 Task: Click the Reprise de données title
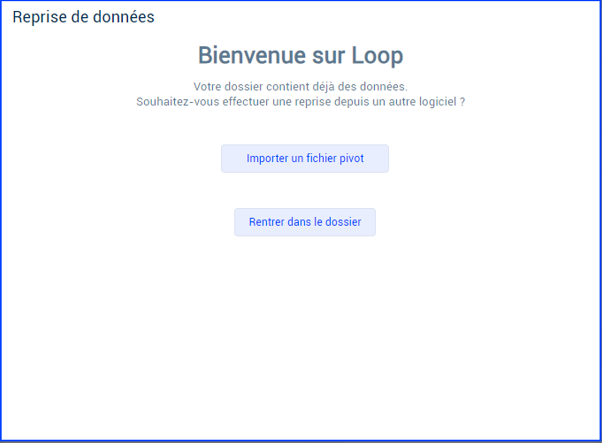(x=83, y=17)
